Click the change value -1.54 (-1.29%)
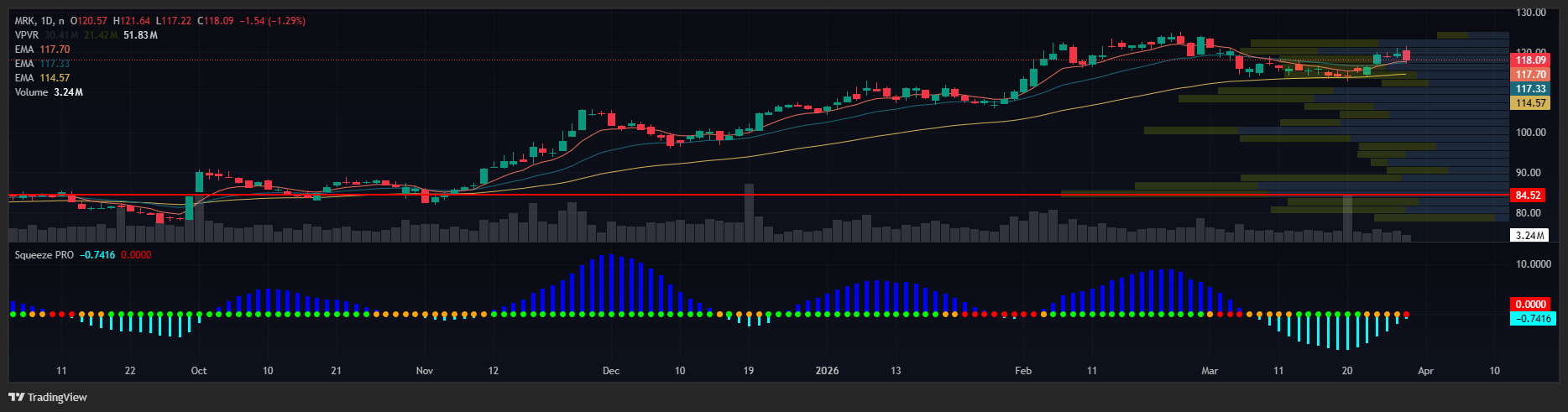 coord(273,21)
